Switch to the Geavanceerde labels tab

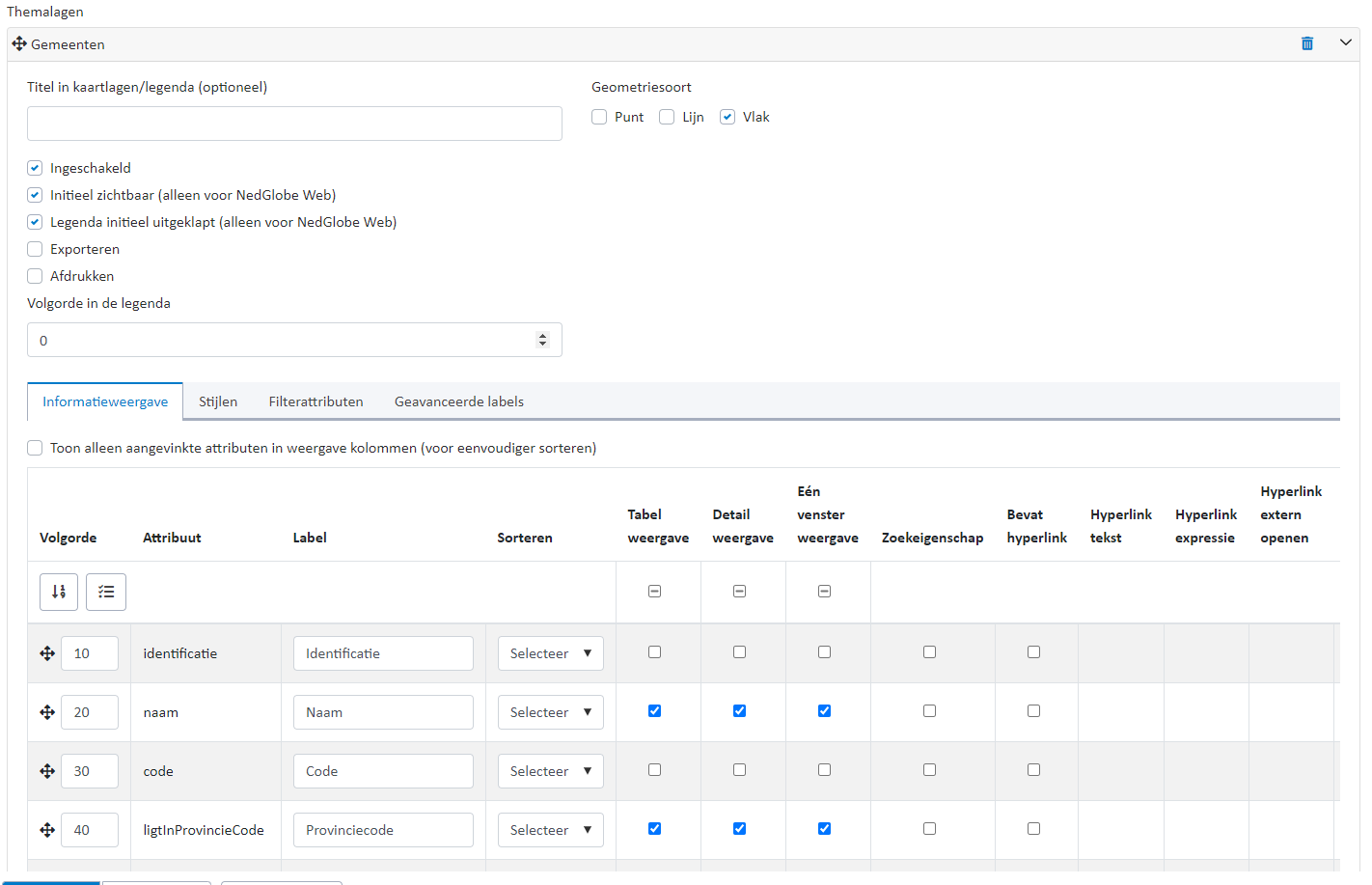pos(459,401)
